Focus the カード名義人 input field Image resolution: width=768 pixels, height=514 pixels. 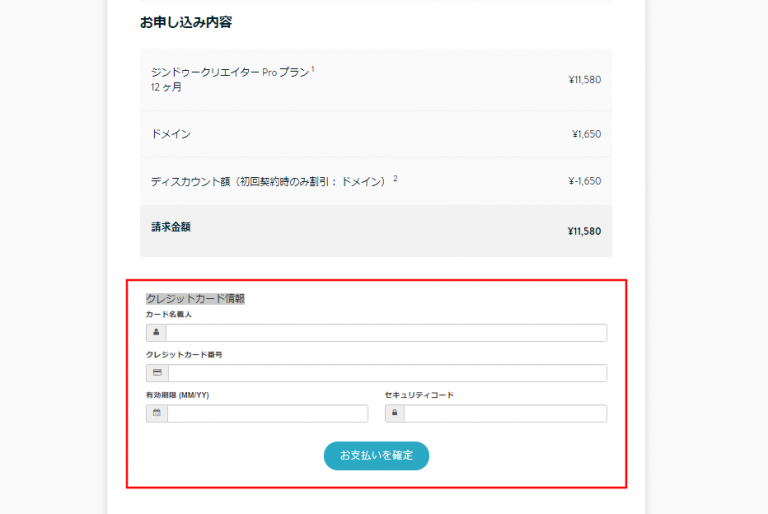[x=386, y=333]
